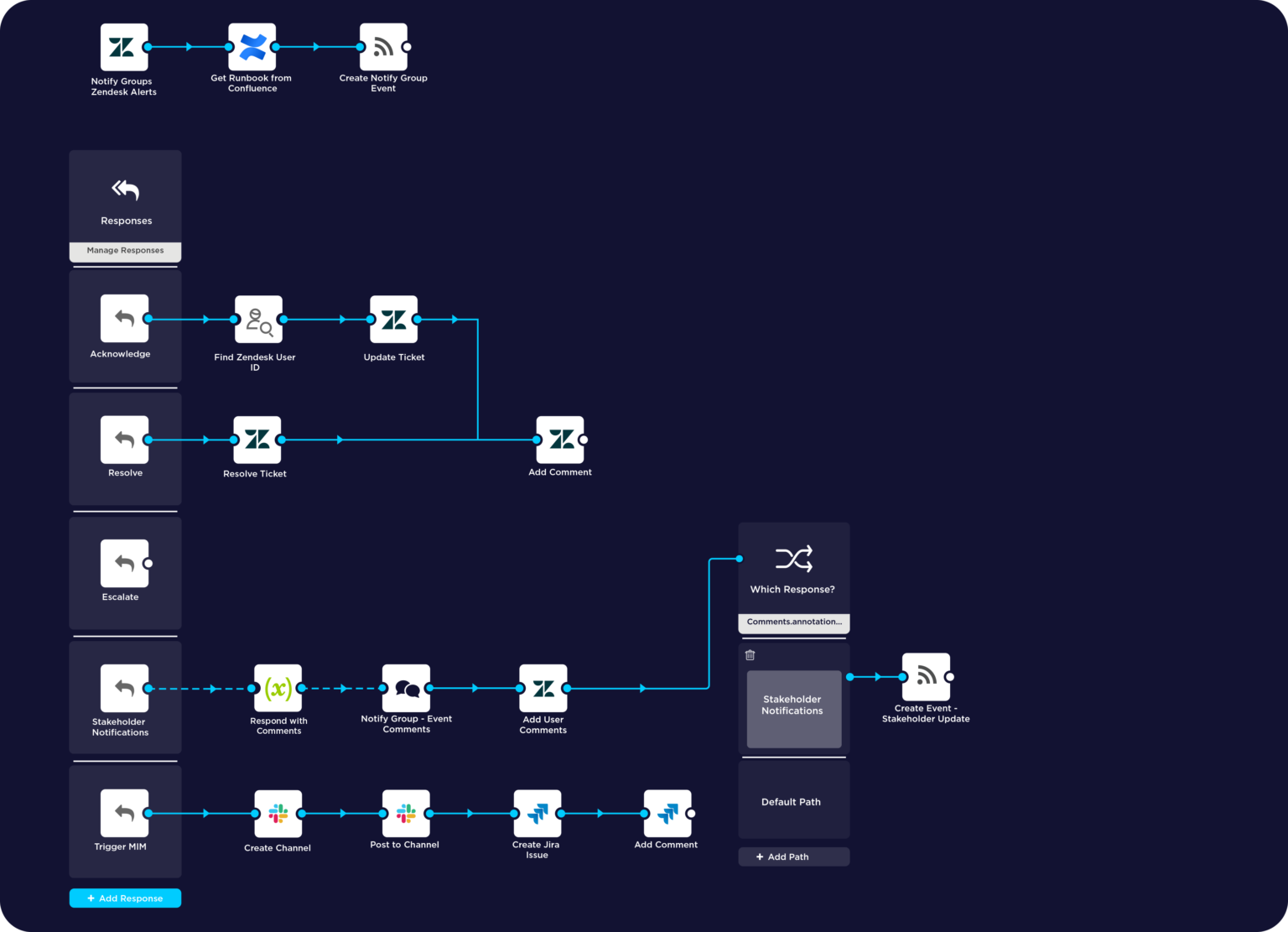Image resolution: width=1288 pixels, height=932 pixels.
Task: Click the Create Notify Group Event icon
Action: [x=383, y=46]
